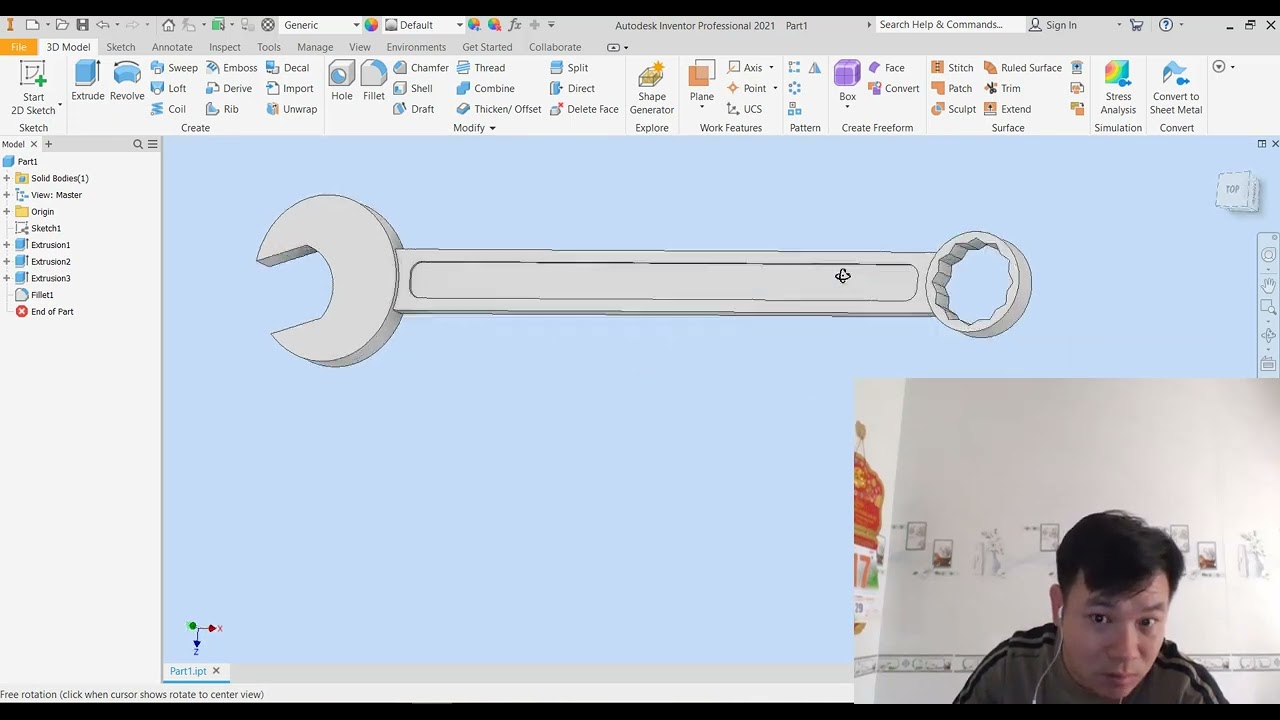The image size is (1280, 720).
Task: Select the Emboss tool
Action: tap(231, 68)
